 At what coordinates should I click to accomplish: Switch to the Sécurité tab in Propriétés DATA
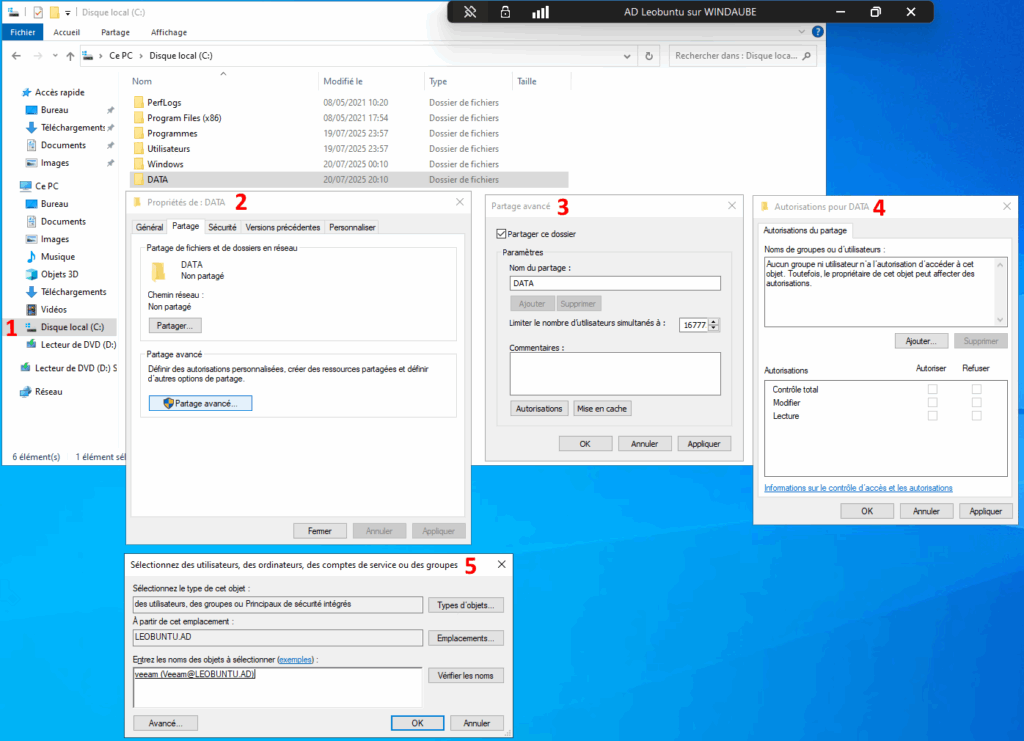click(222, 227)
